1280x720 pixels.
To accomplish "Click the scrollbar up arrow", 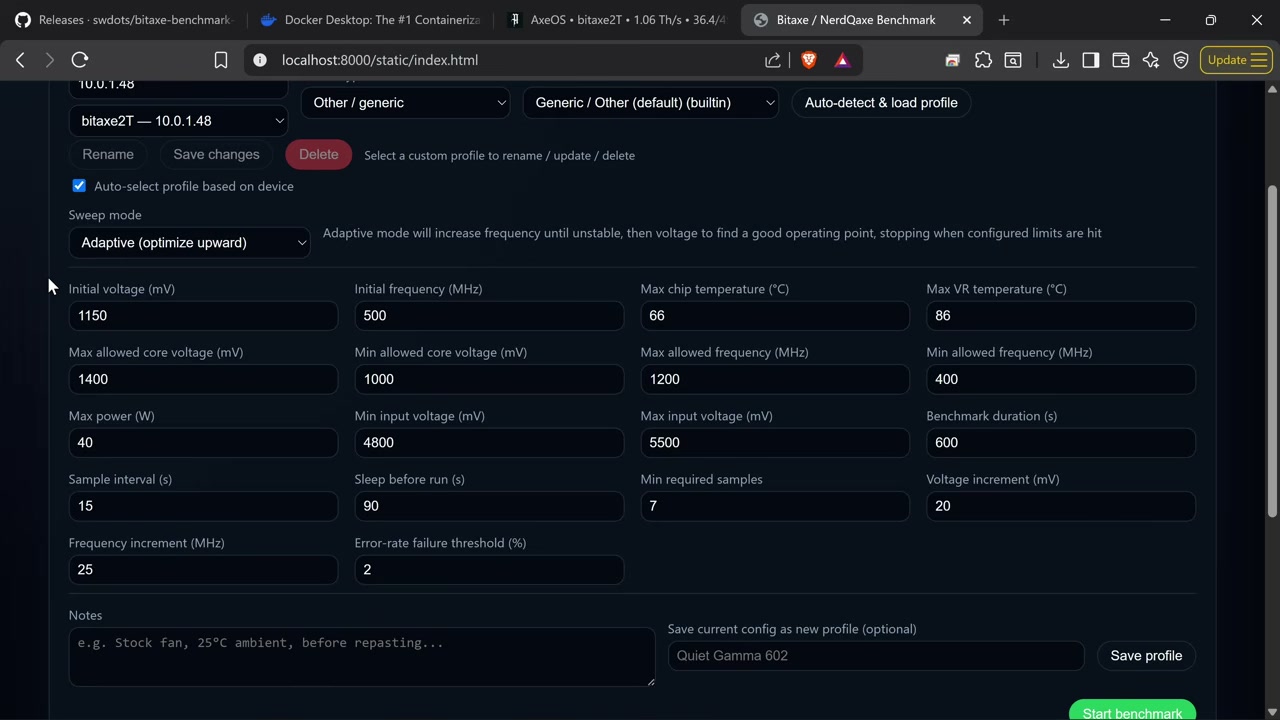I will click(1272, 89).
